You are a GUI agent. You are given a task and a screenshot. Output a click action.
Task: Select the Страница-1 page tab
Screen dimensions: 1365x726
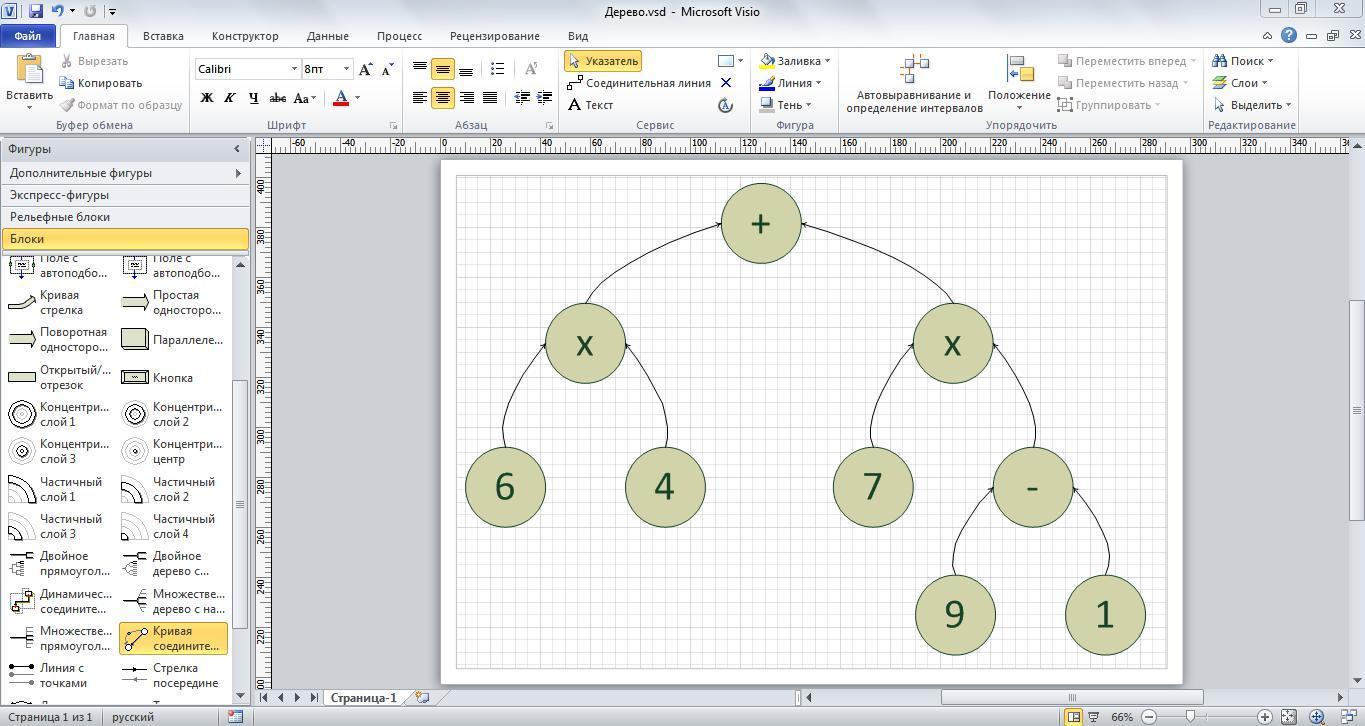click(363, 698)
